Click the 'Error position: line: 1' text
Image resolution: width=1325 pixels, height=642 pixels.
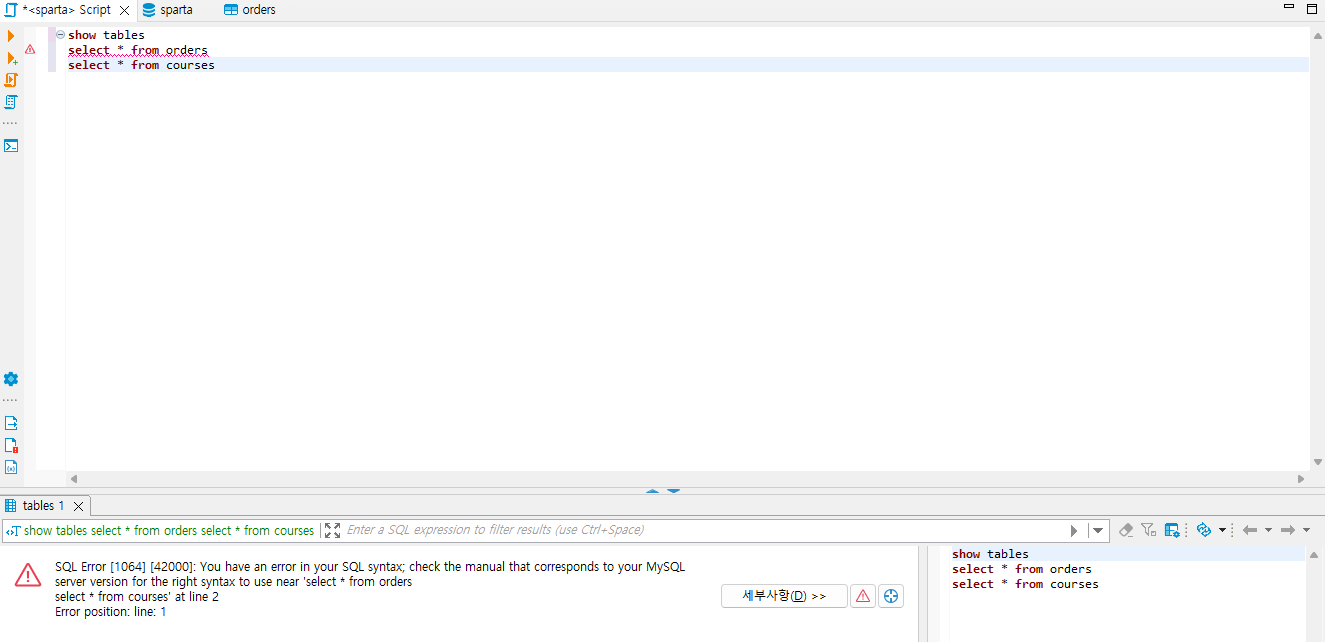coord(111,612)
